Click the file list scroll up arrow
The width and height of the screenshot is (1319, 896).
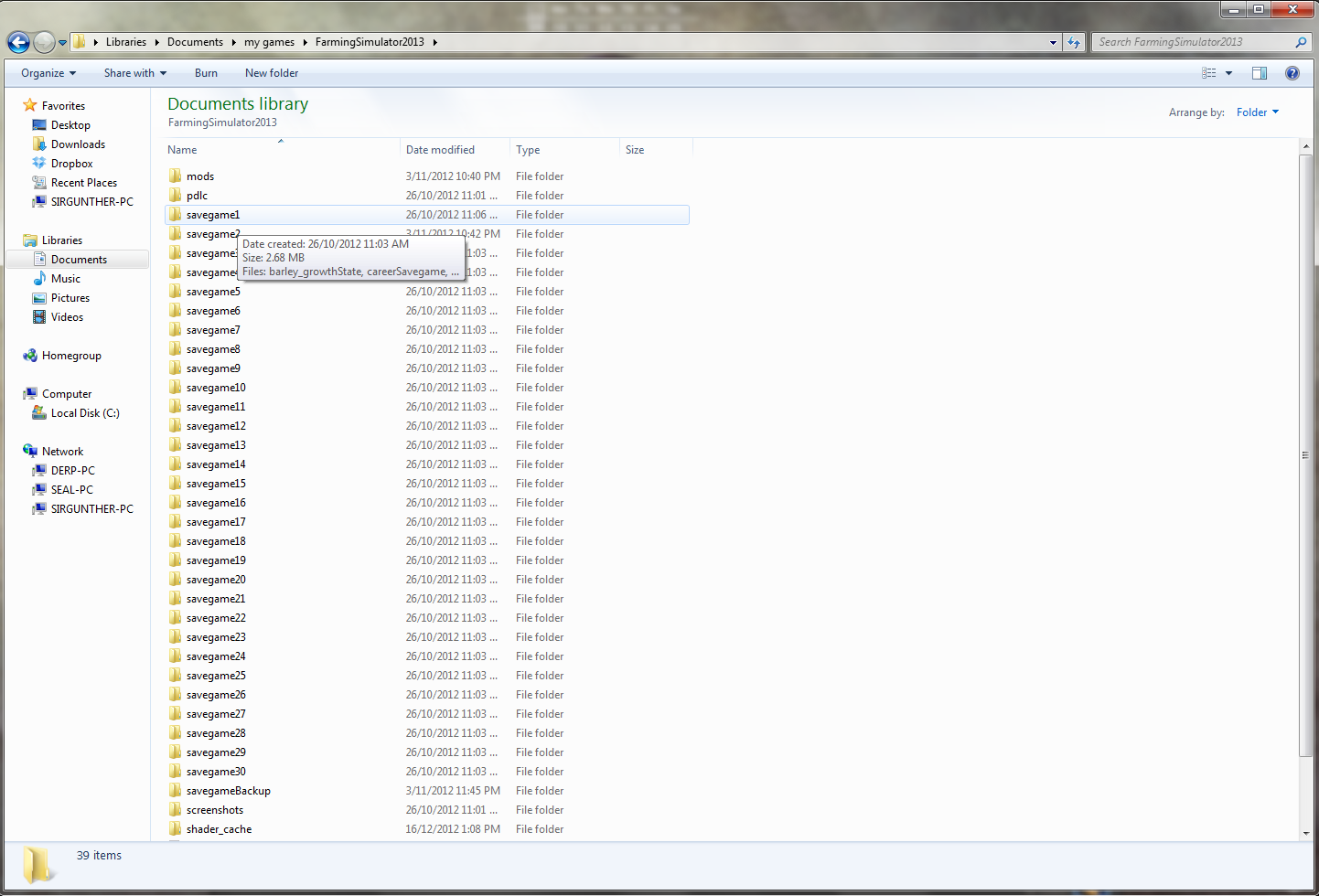pyautogui.click(x=1305, y=146)
